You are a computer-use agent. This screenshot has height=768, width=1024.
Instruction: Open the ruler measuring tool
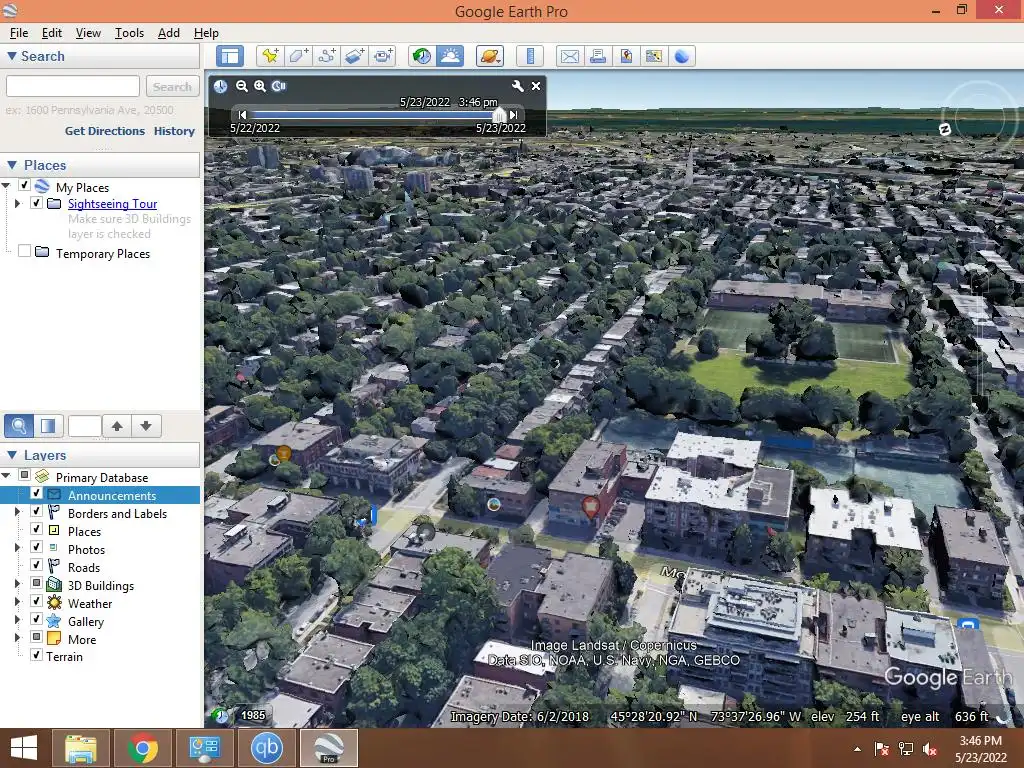pyautogui.click(x=530, y=56)
